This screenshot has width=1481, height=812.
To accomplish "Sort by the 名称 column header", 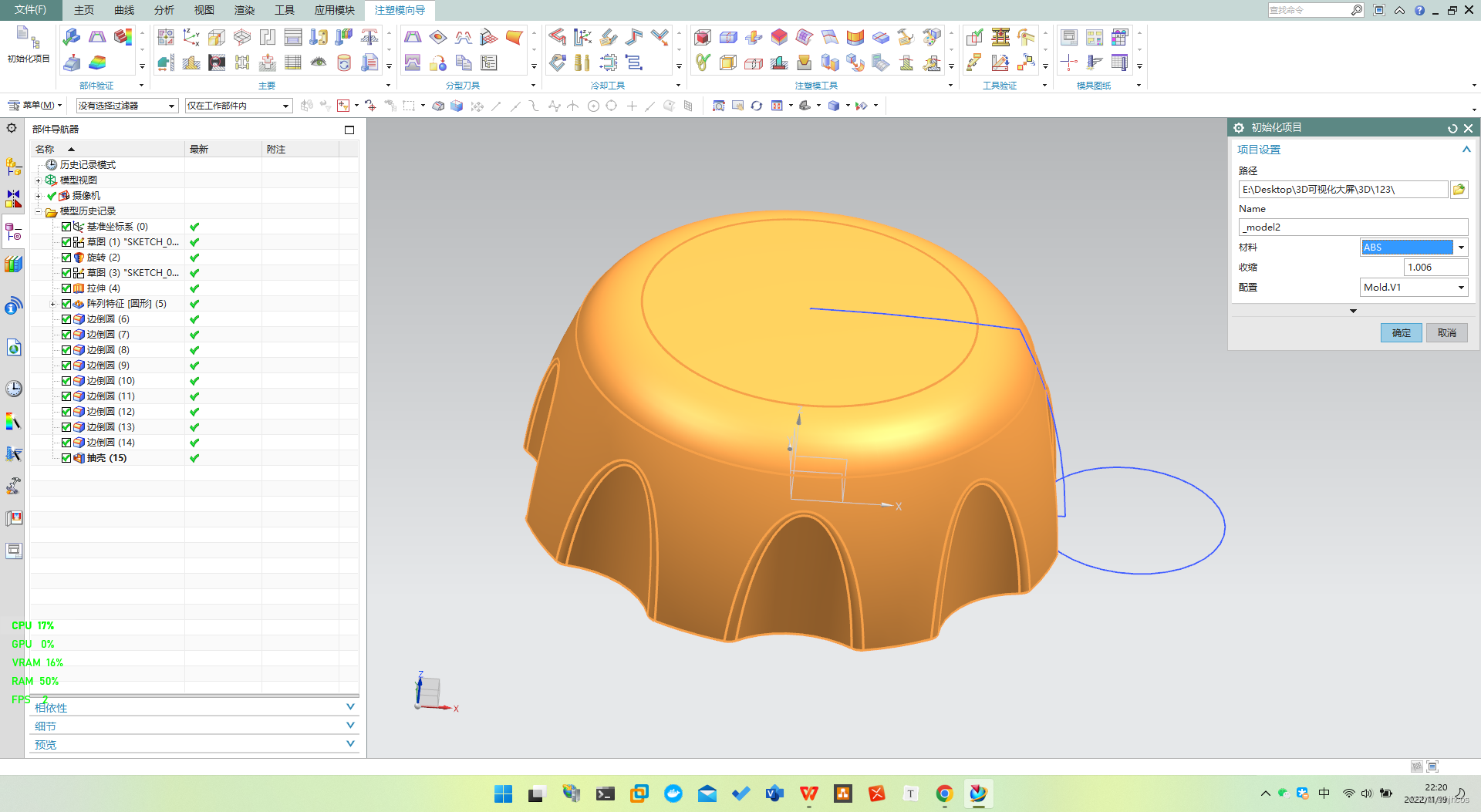I will (x=106, y=150).
